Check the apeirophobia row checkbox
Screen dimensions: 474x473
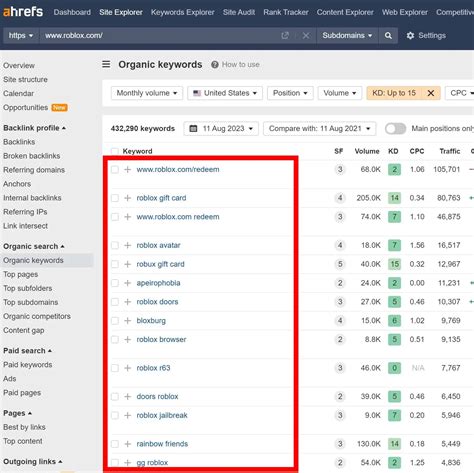click(115, 283)
